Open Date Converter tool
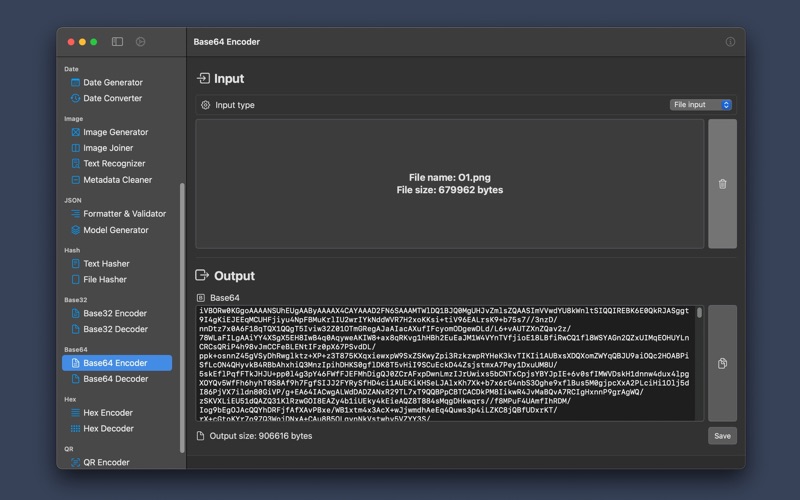This screenshot has height=500, width=800. coord(113,98)
